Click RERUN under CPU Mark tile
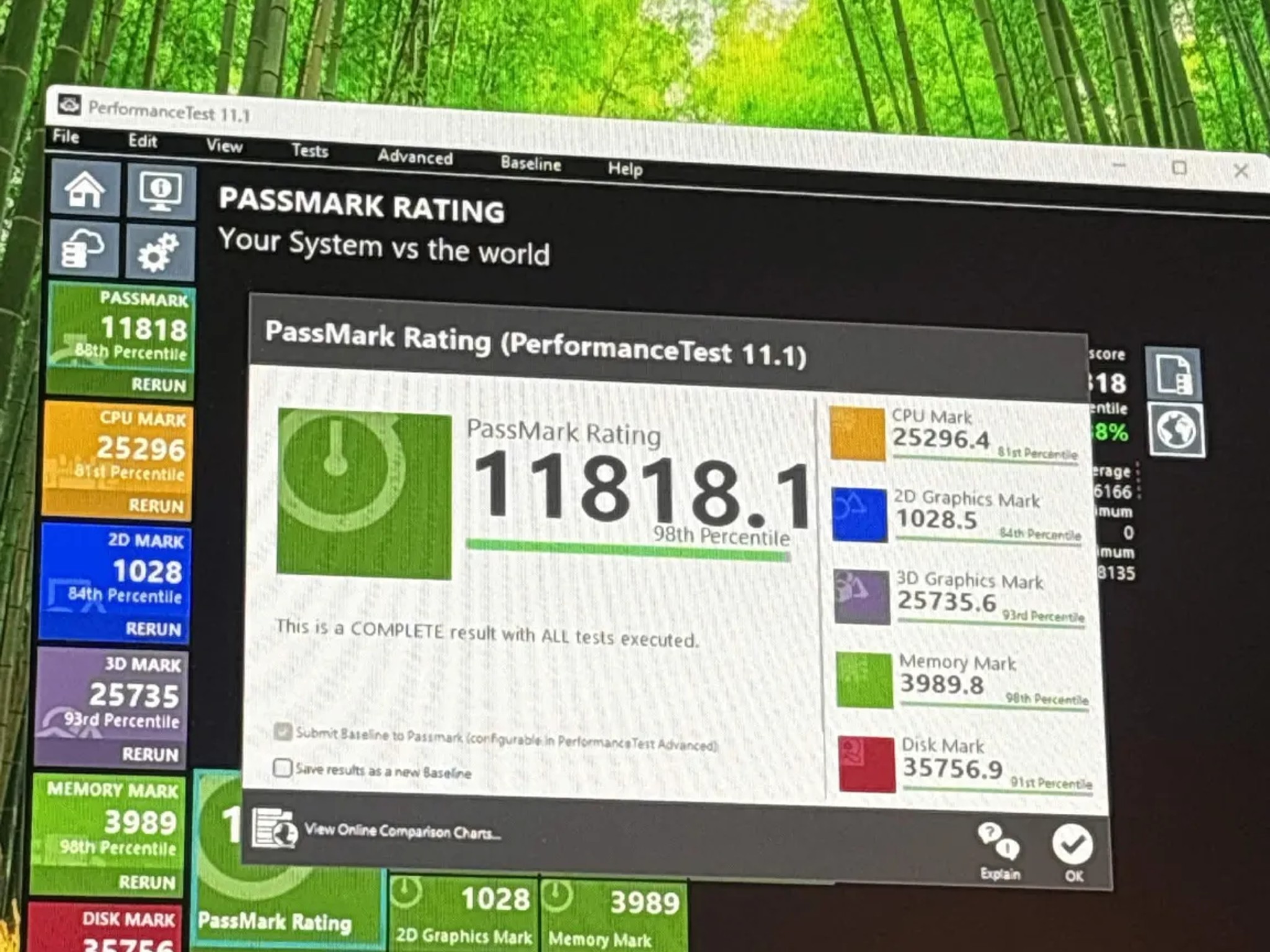Screen dimensions: 1270x952 [x=156, y=506]
